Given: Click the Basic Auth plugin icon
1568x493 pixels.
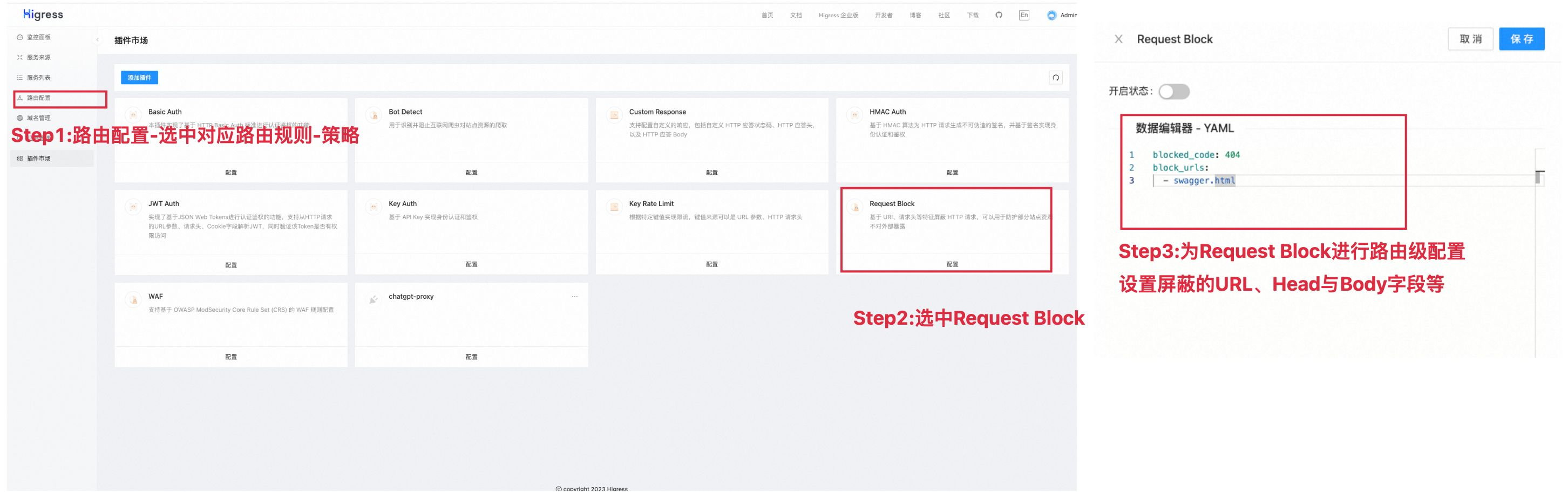Looking at the screenshot, I should (133, 115).
